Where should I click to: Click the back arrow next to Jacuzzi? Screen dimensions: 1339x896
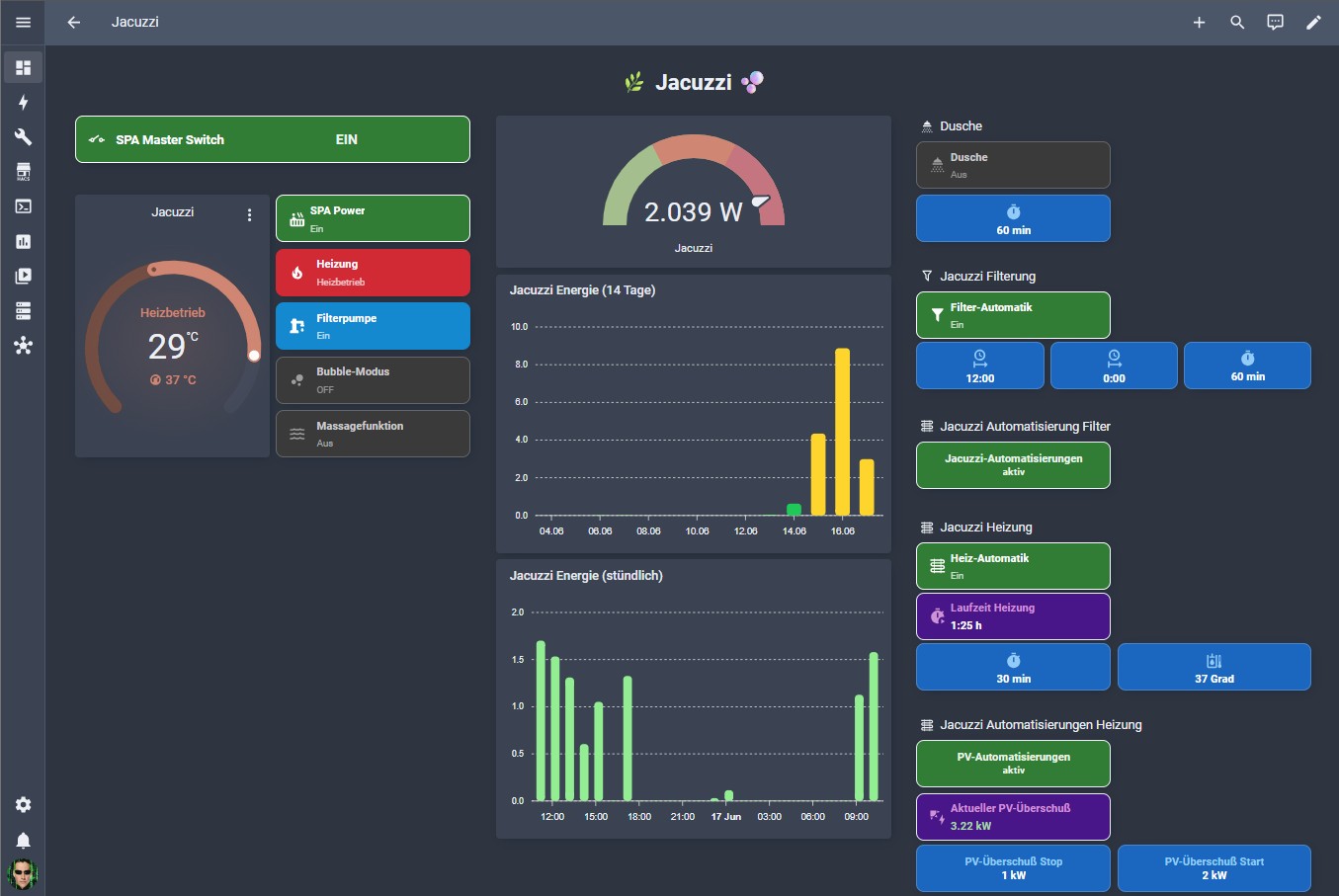(73, 22)
